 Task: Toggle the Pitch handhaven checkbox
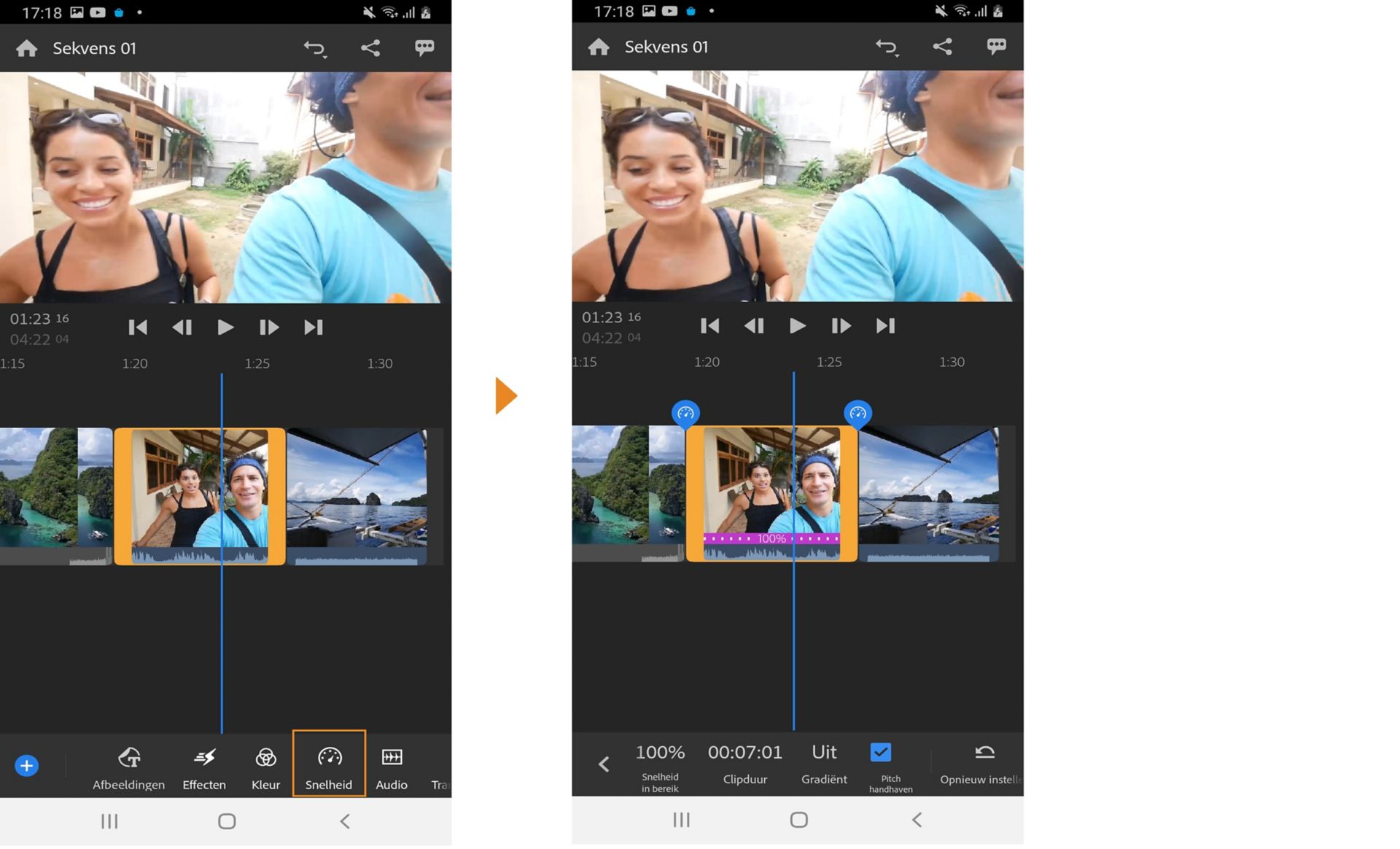pos(881,753)
